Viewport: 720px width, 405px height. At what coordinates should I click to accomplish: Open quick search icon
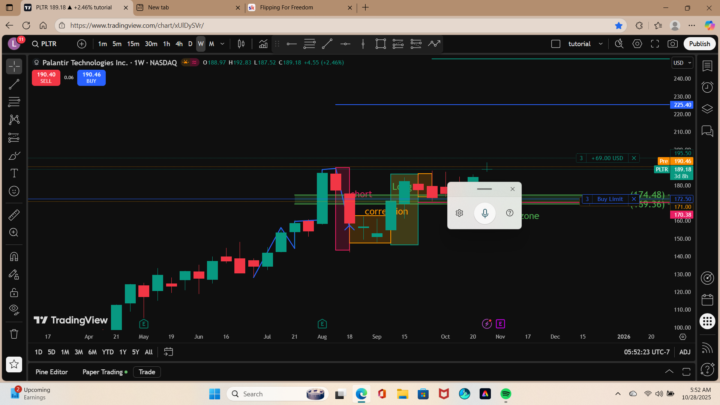(x=619, y=44)
